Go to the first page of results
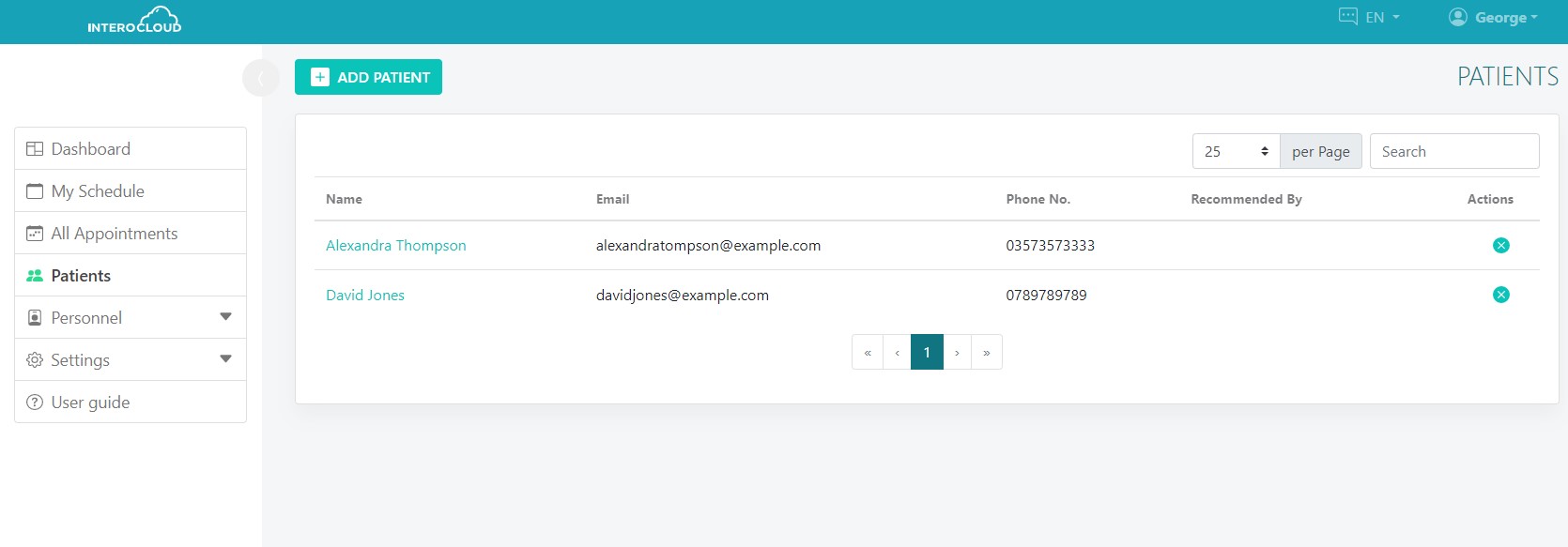Screen dimensions: 1568x547 (x=867, y=353)
